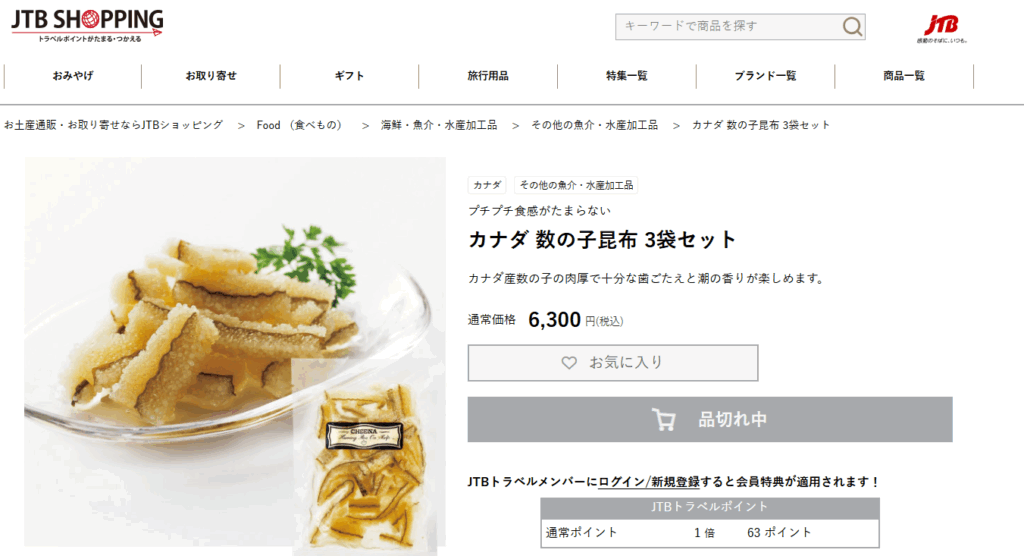Click the 新規登録 registration link
Screen dimensions: 1024x556
click(x=675, y=482)
